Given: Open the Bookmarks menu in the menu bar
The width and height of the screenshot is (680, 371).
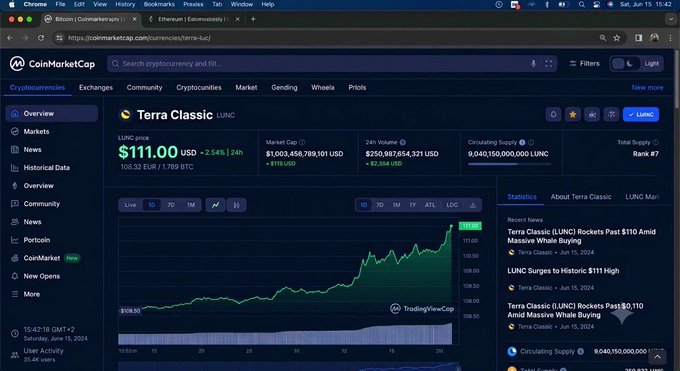Looking at the screenshot, I should tap(159, 4).
